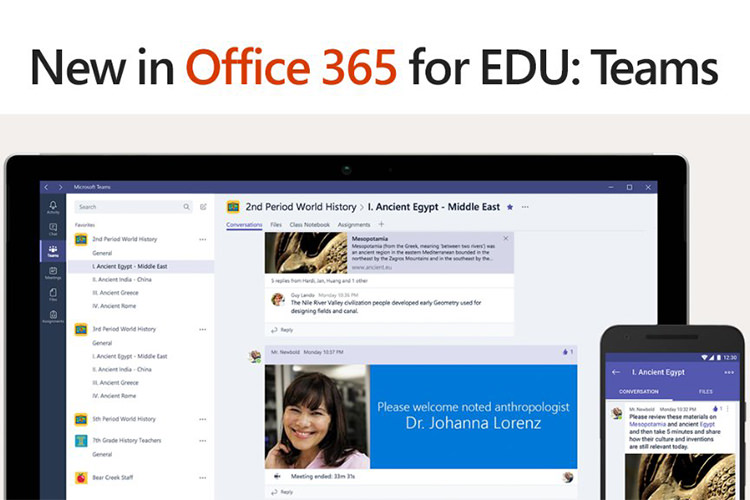Select III. Ancient Greece under 3rd Period

115,383
